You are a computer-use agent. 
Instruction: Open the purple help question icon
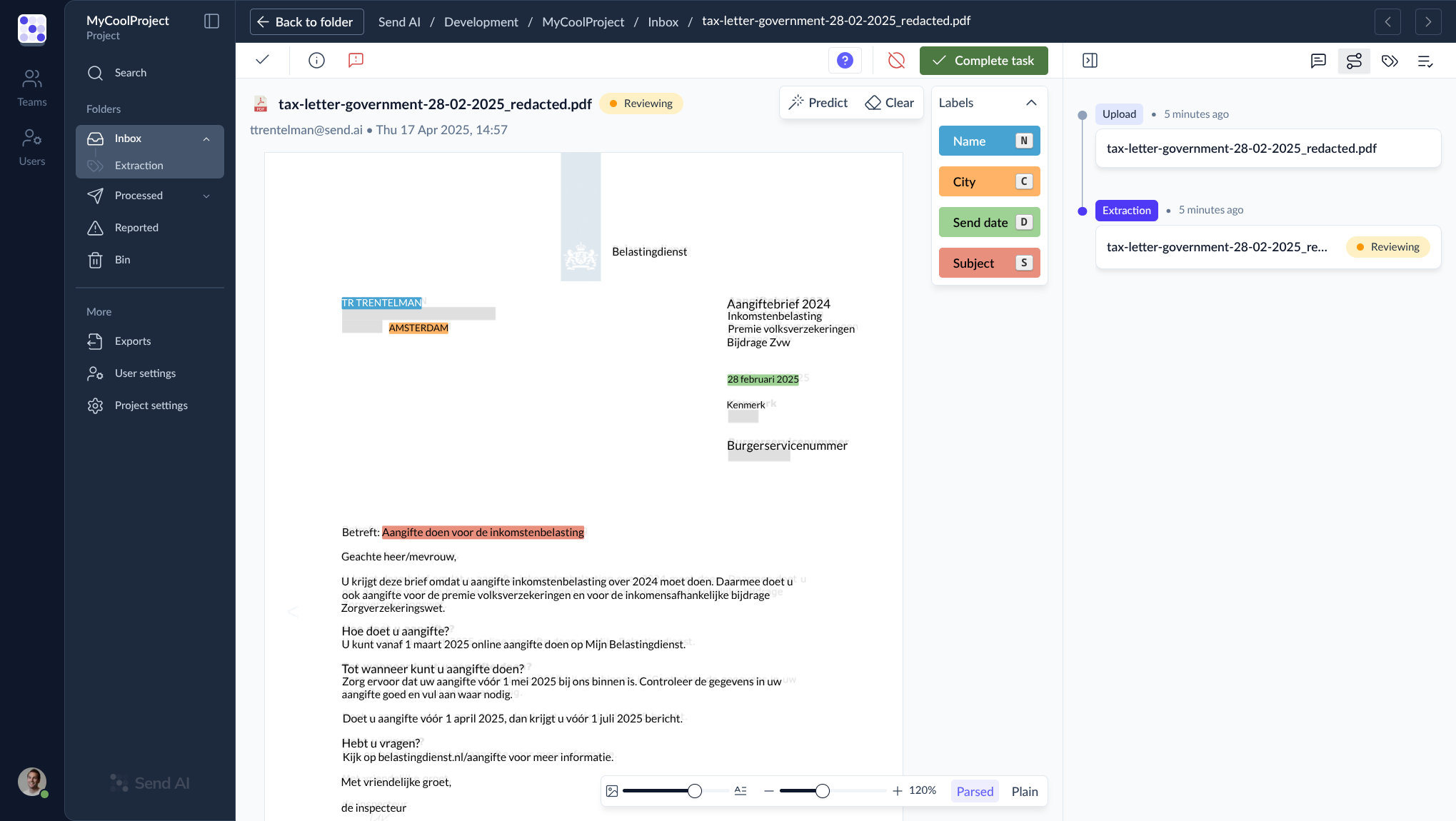[845, 61]
